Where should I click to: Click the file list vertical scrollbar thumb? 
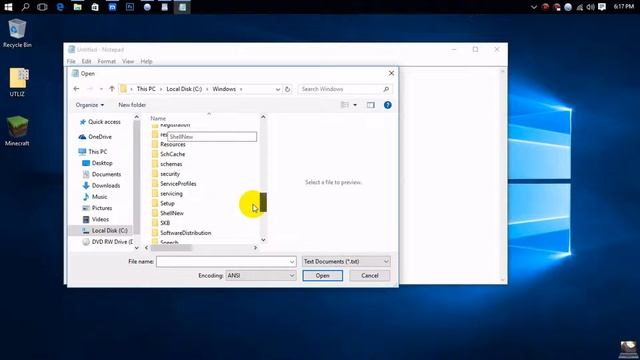tap(263, 202)
